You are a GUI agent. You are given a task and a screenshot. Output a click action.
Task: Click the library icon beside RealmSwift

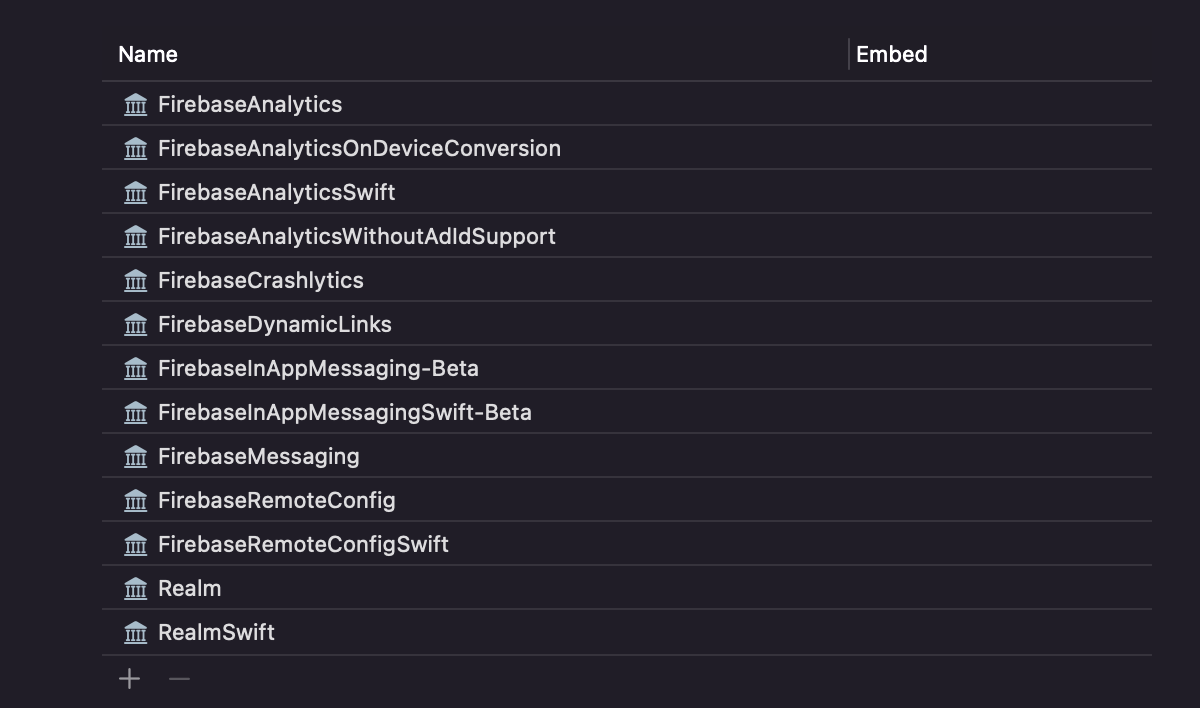(135, 632)
